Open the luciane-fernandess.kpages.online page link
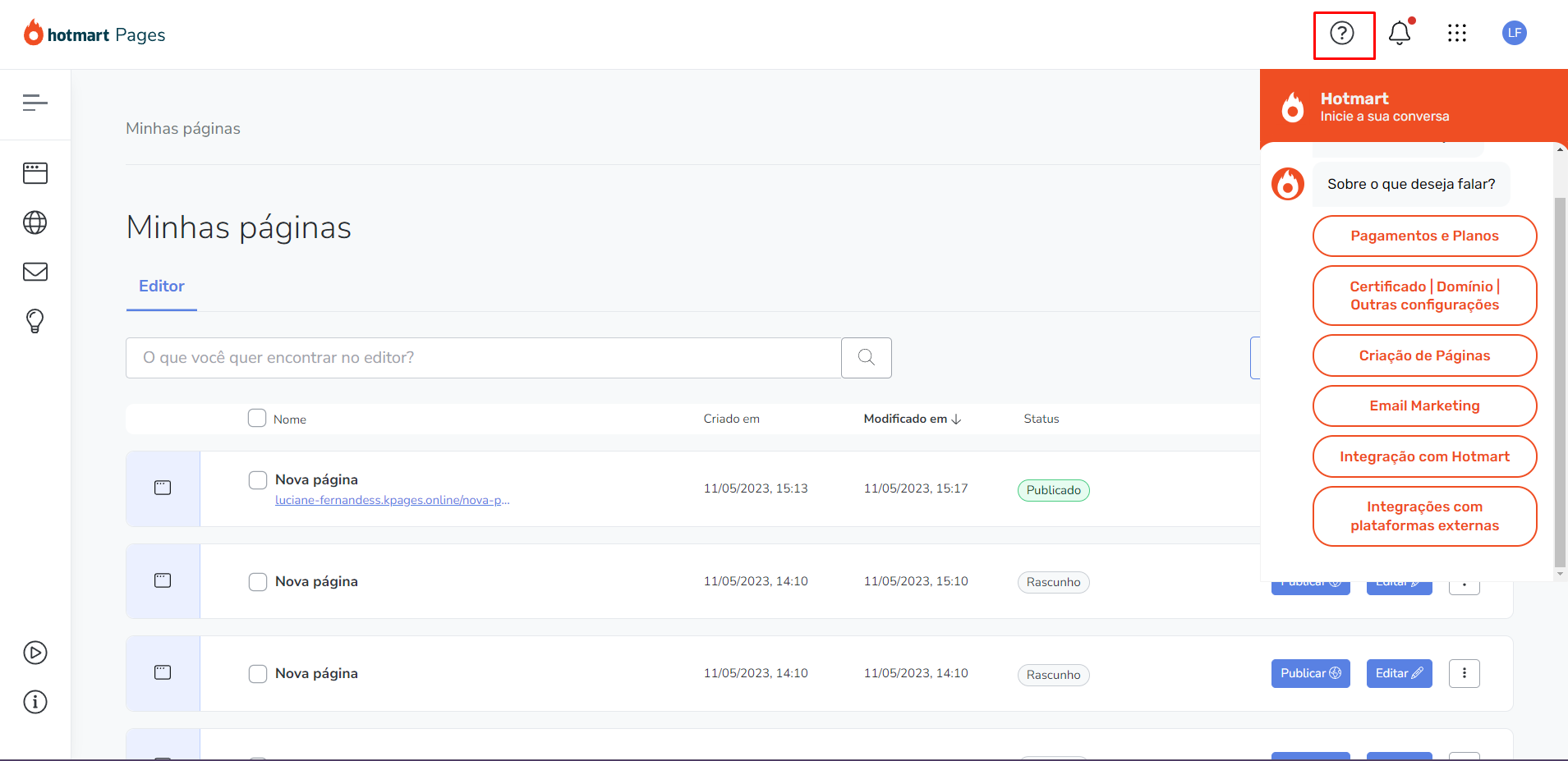The image size is (1568, 761). [392, 500]
